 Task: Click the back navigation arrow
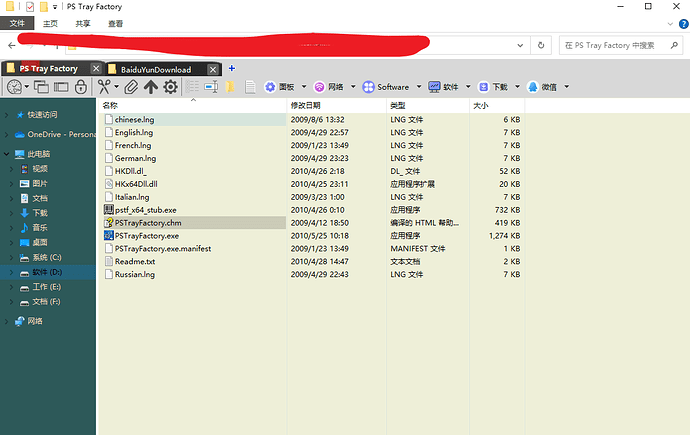pyautogui.click(x=12, y=45)
